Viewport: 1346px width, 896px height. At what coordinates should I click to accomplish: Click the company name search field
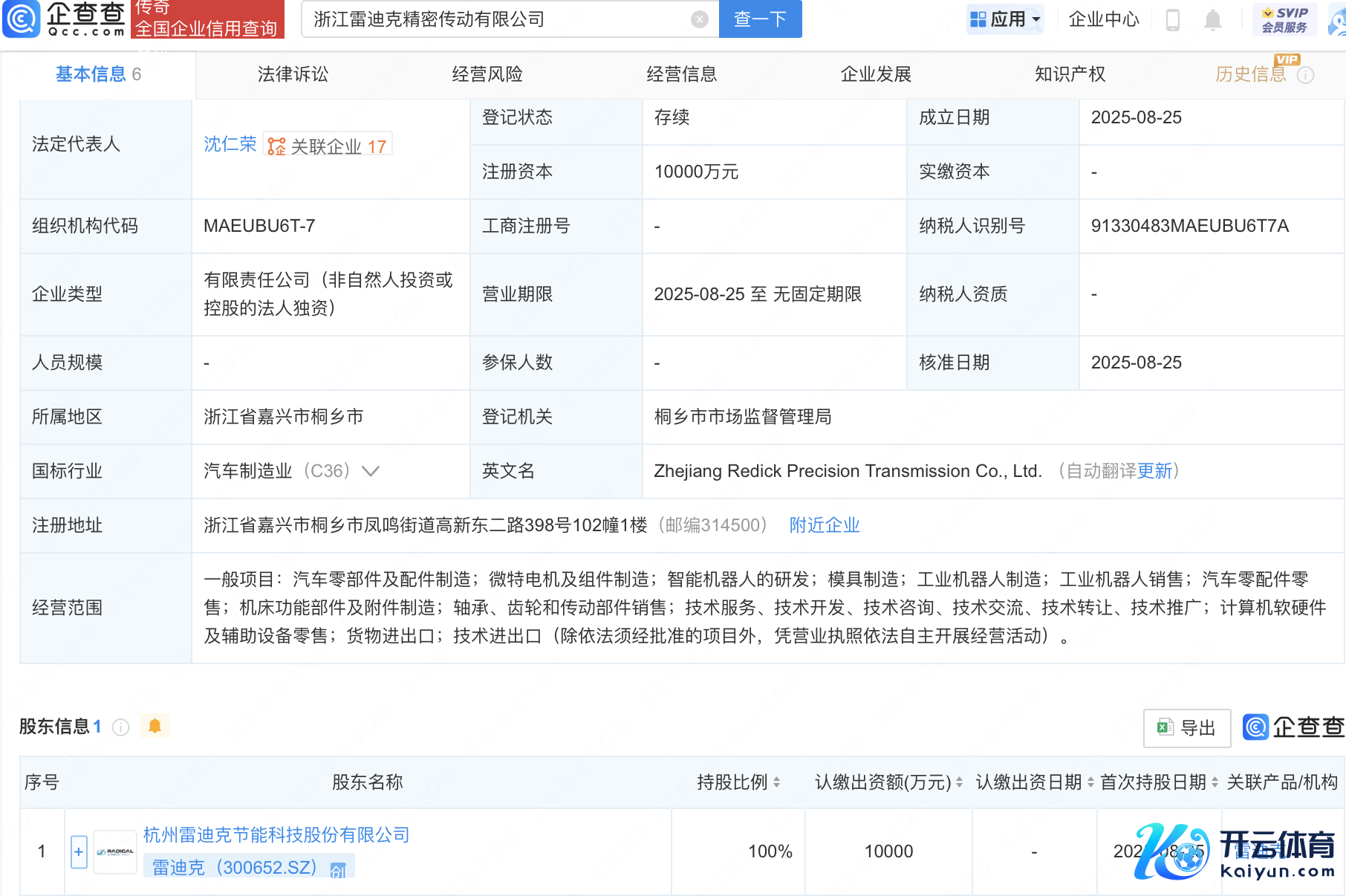pos(498,19)
